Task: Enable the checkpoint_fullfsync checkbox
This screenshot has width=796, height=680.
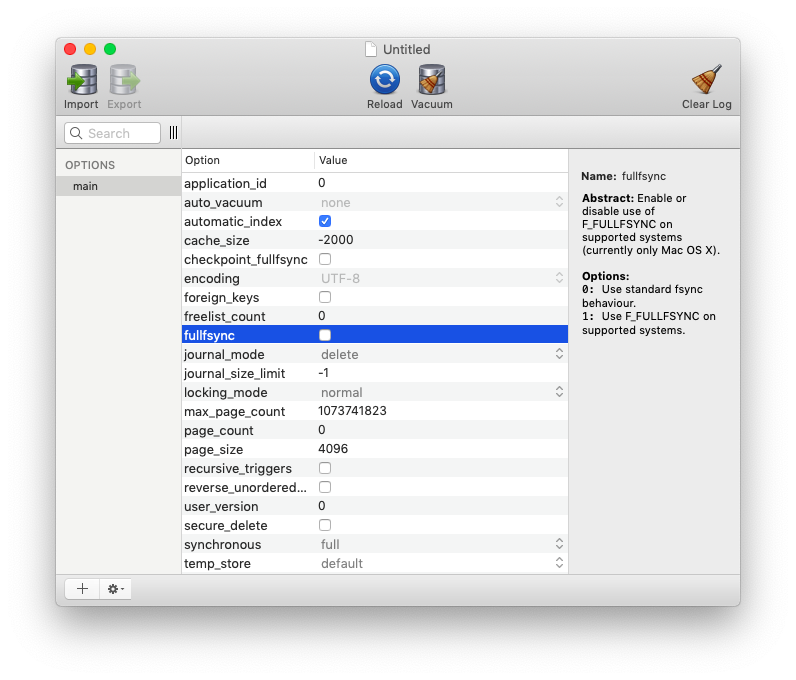Action: coord(325,259)
